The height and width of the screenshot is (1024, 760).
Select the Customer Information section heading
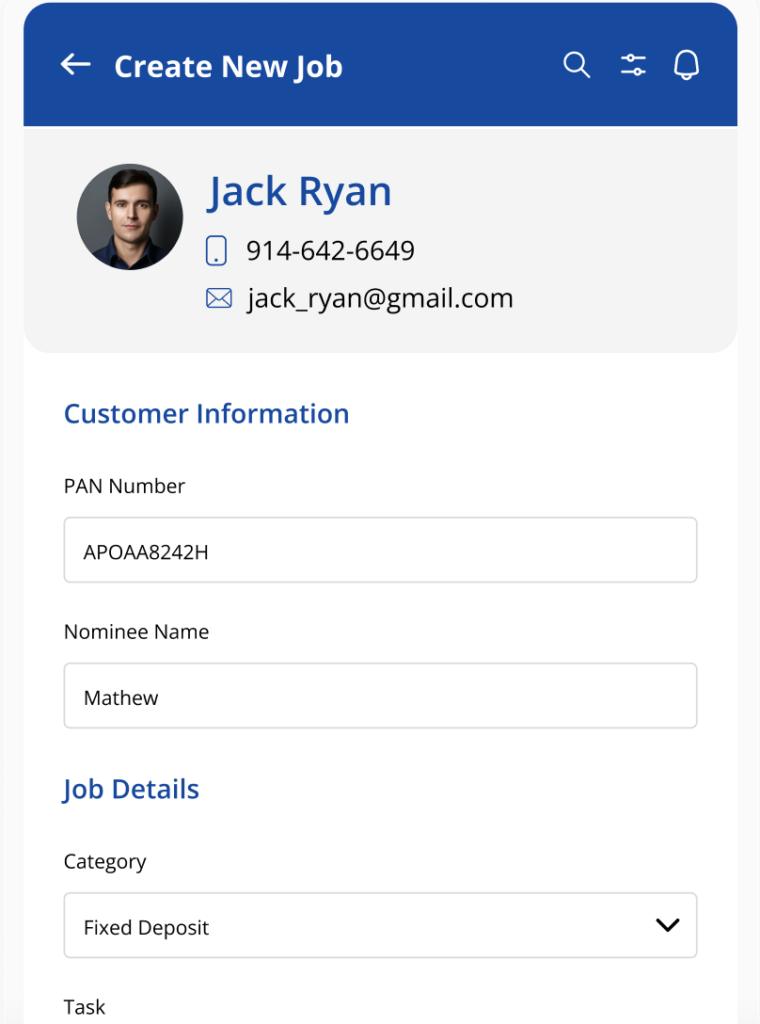pos(206,414)
